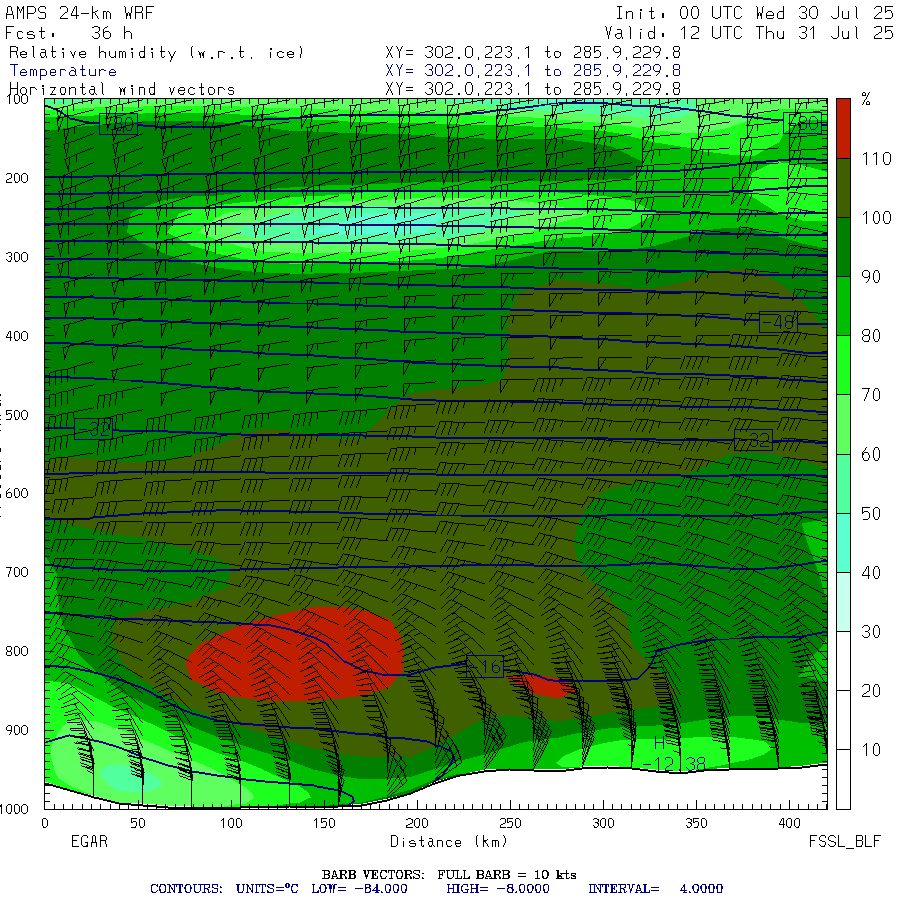The image size is (900, 900).
Task: Click the '-48' temperature contour label
Action: click(x=778, y=323)
